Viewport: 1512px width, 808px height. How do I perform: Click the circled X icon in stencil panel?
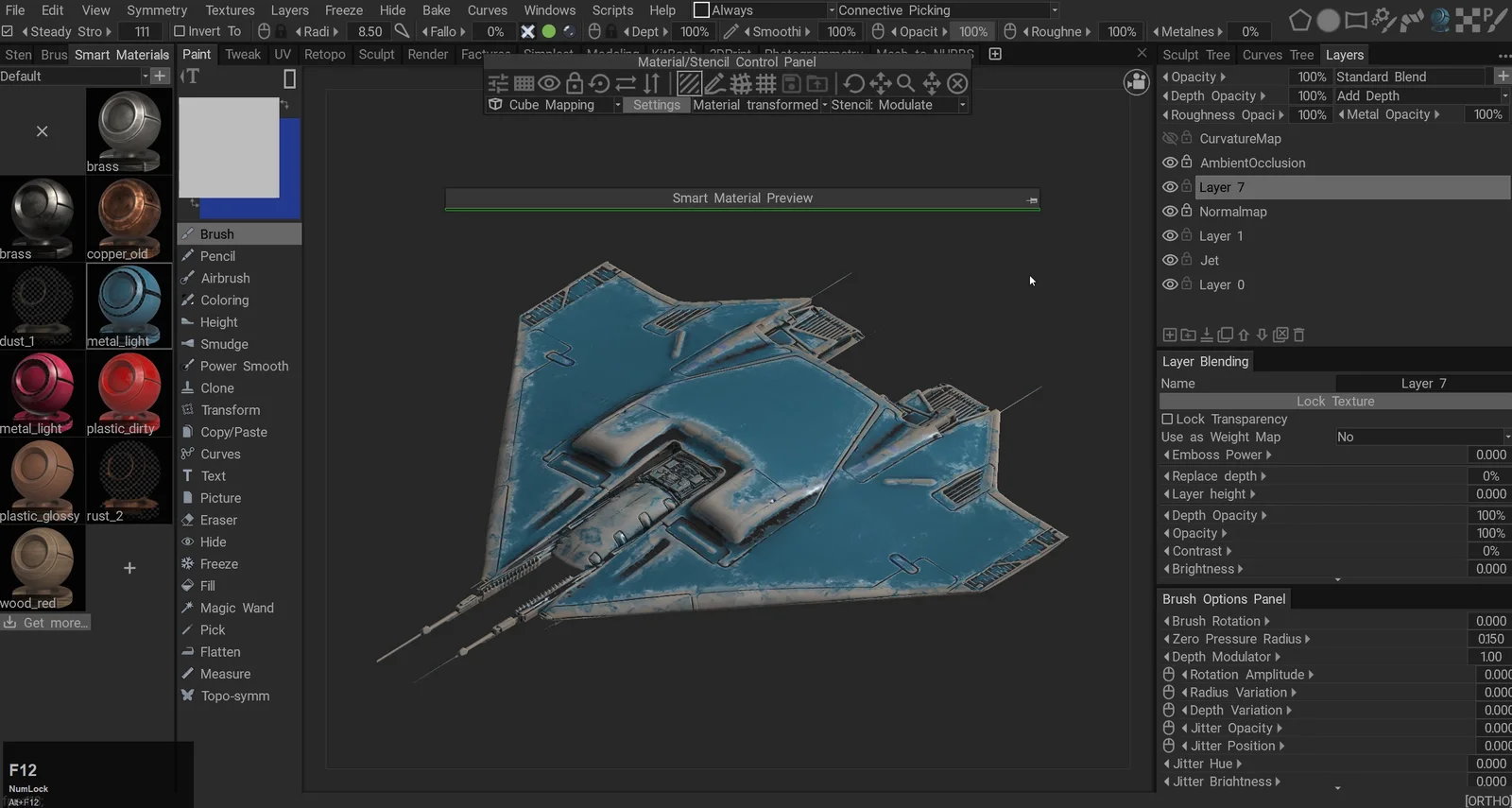(957, 83)
